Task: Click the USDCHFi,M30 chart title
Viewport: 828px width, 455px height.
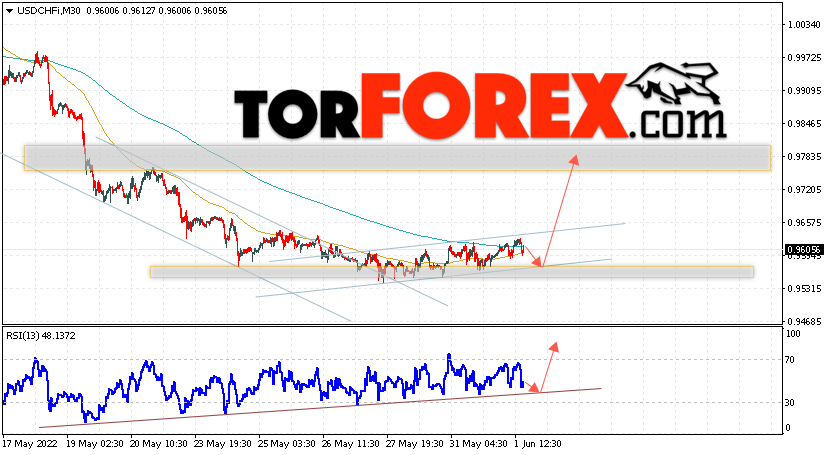Action: click(49, 11)
